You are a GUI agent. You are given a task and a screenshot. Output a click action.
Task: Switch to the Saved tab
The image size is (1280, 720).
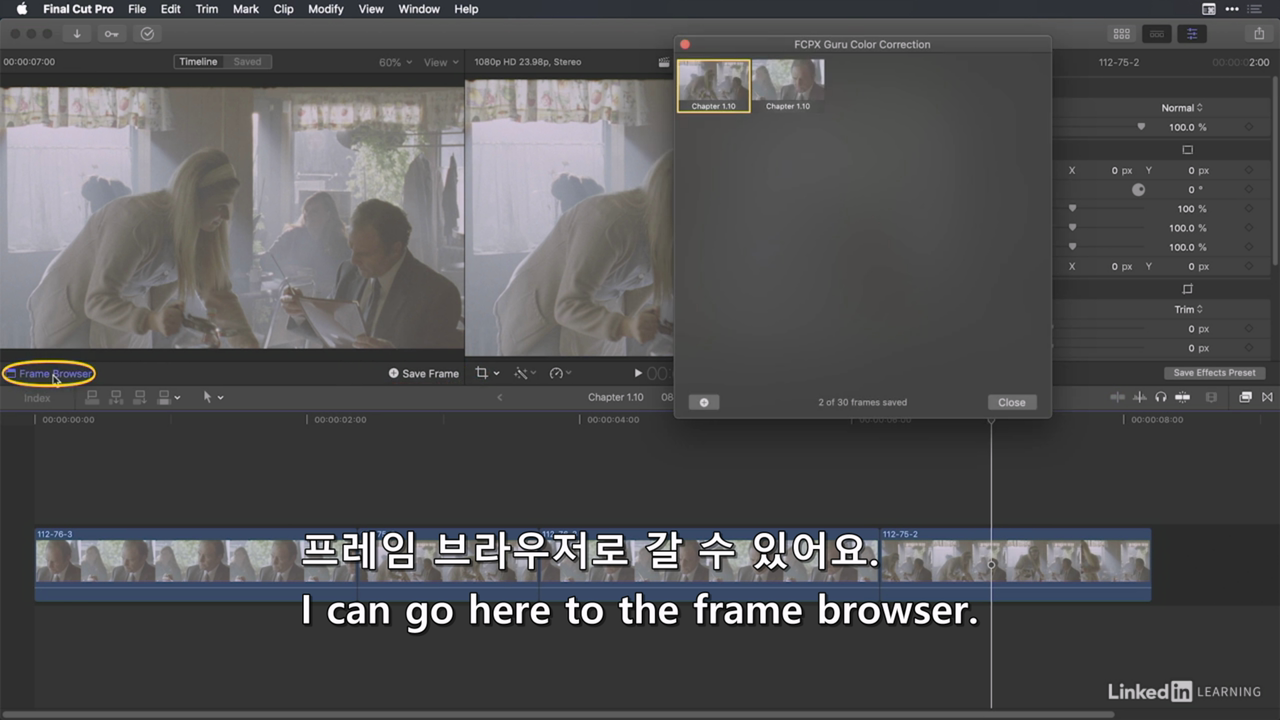click(247, 62)
